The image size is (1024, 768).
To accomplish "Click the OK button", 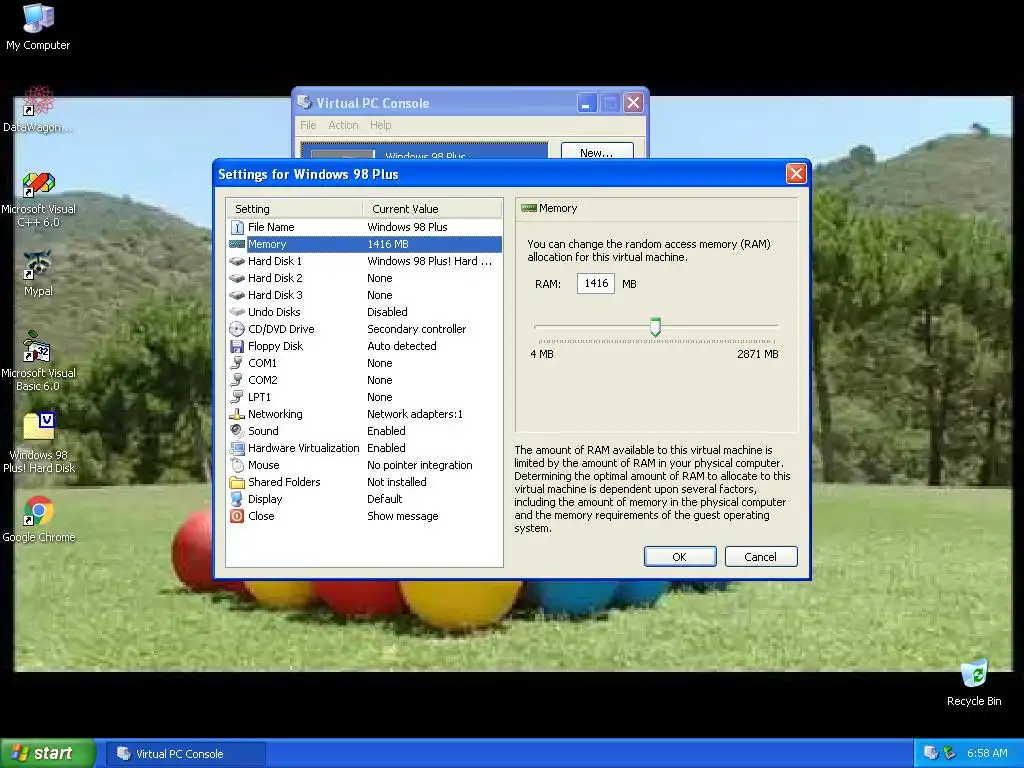I will point(680,556).
